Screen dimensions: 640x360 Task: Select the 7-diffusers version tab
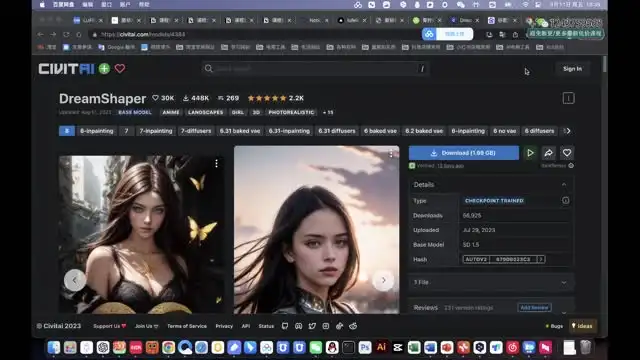[x=196, y=131]
